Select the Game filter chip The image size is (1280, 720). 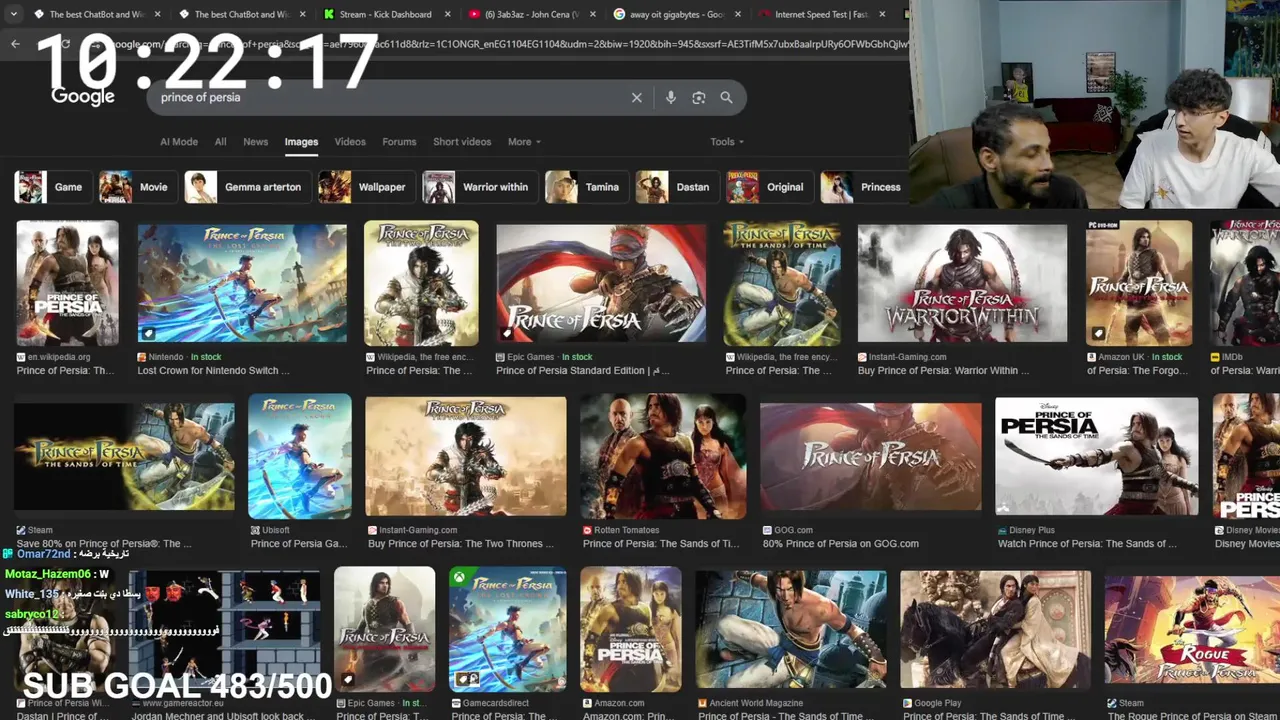53,187
